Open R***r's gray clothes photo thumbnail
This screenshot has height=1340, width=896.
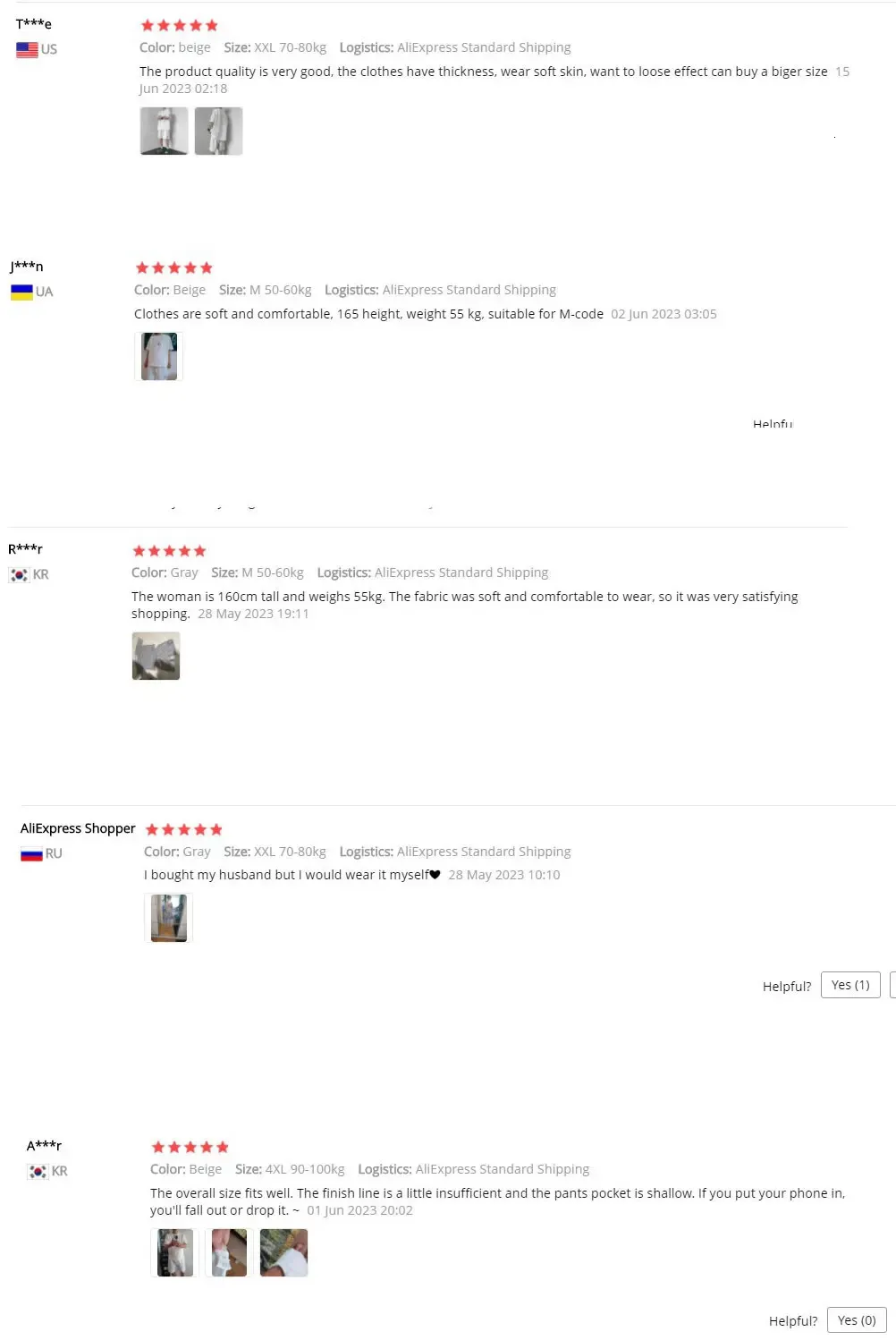coord(156,656)
